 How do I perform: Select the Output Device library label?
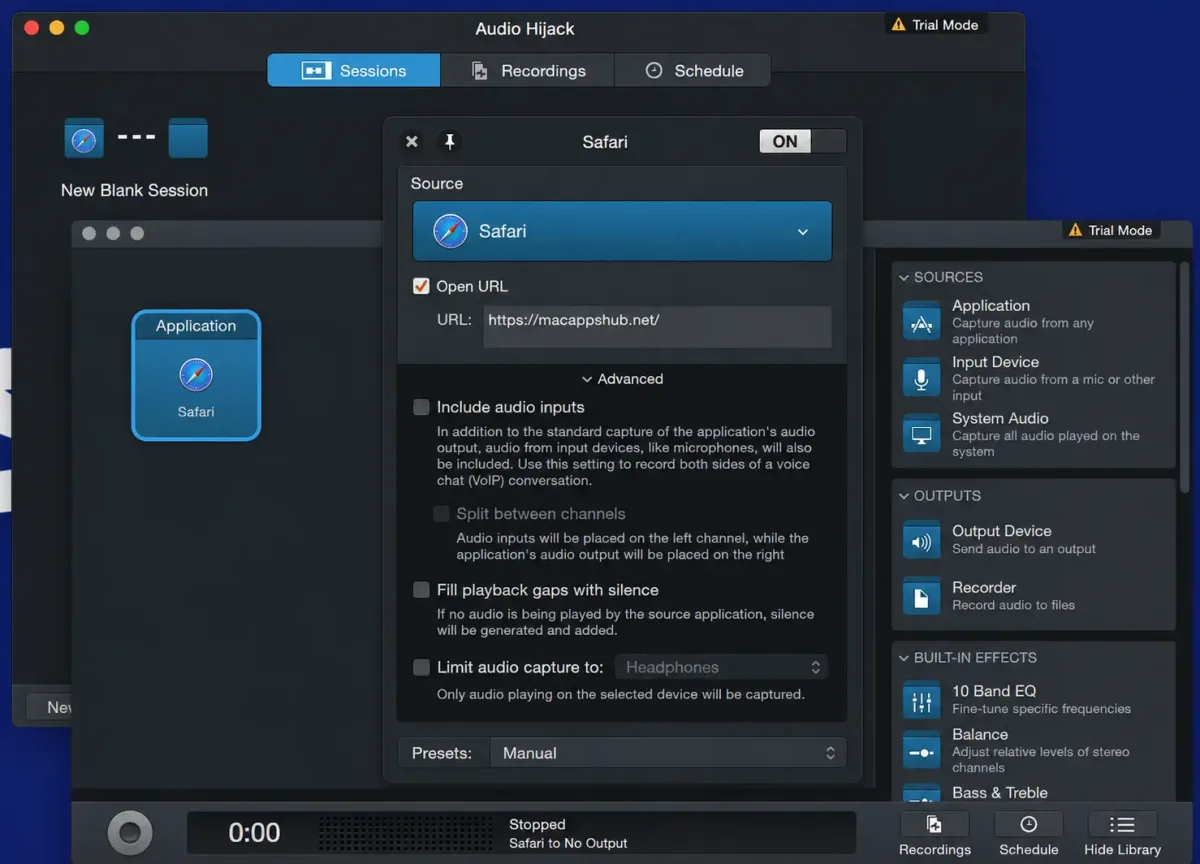1001,531
